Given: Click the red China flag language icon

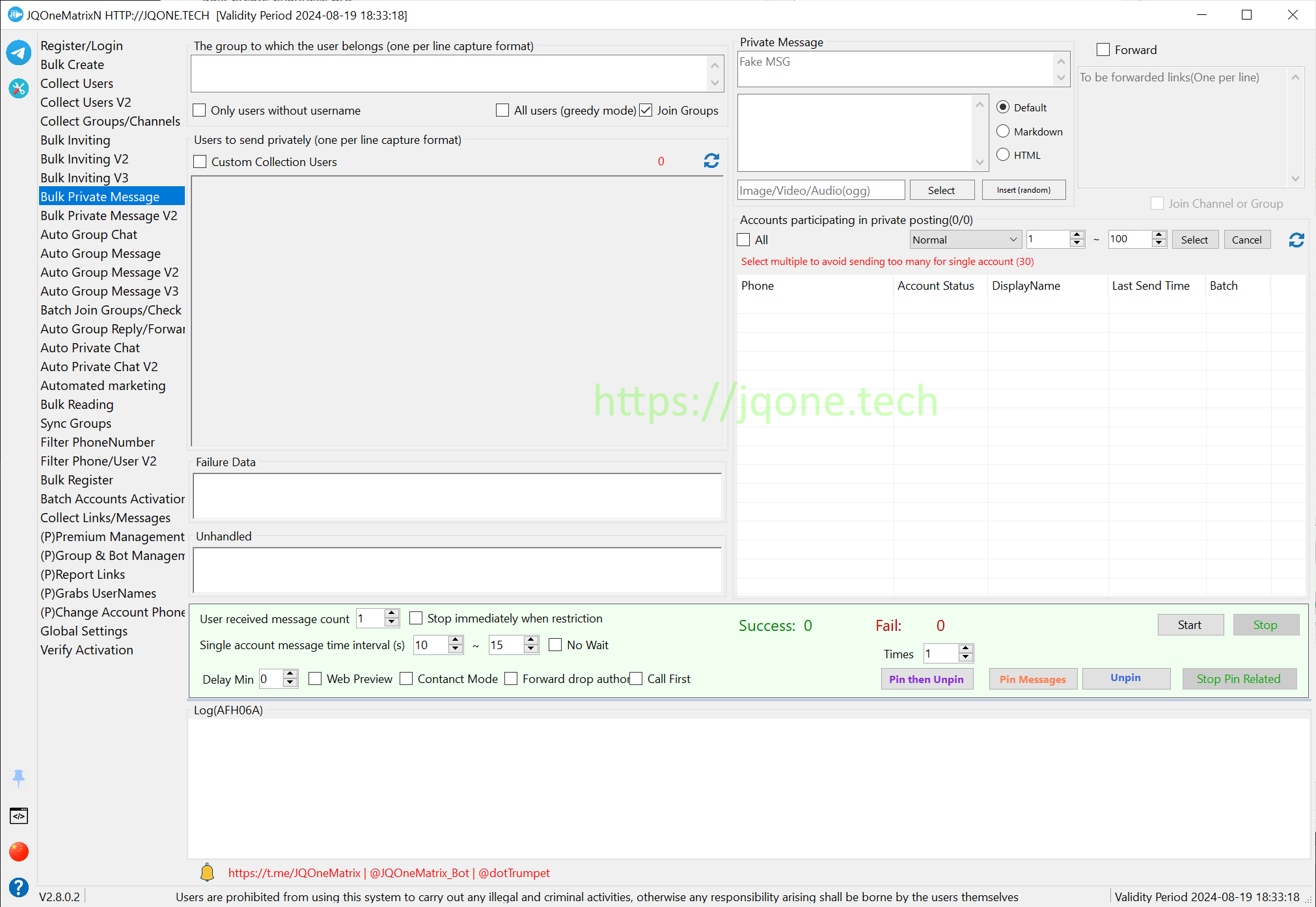Looking at the screenshot, I should click(19, 851).
